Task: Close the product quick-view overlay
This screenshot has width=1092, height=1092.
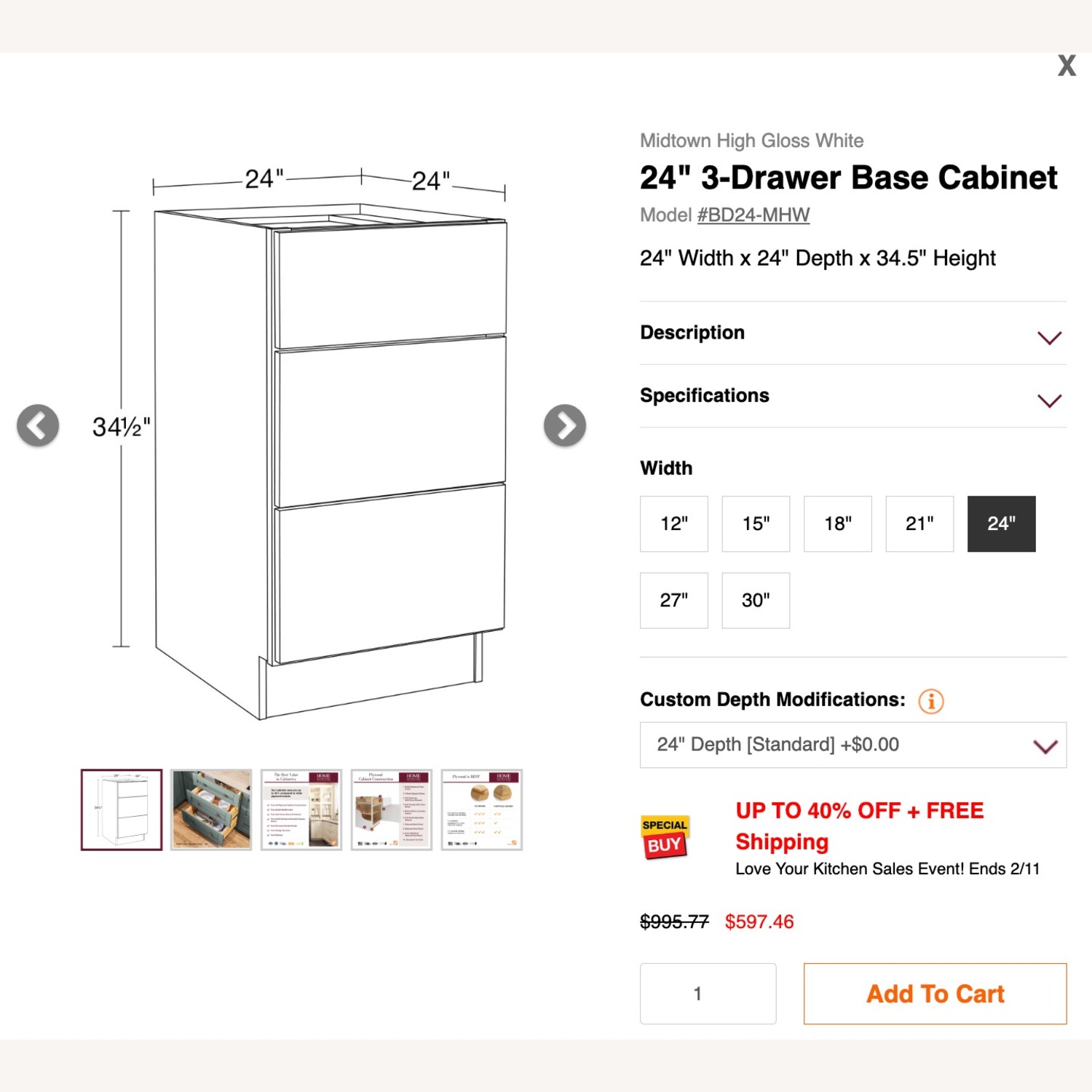Action: 1067,66
